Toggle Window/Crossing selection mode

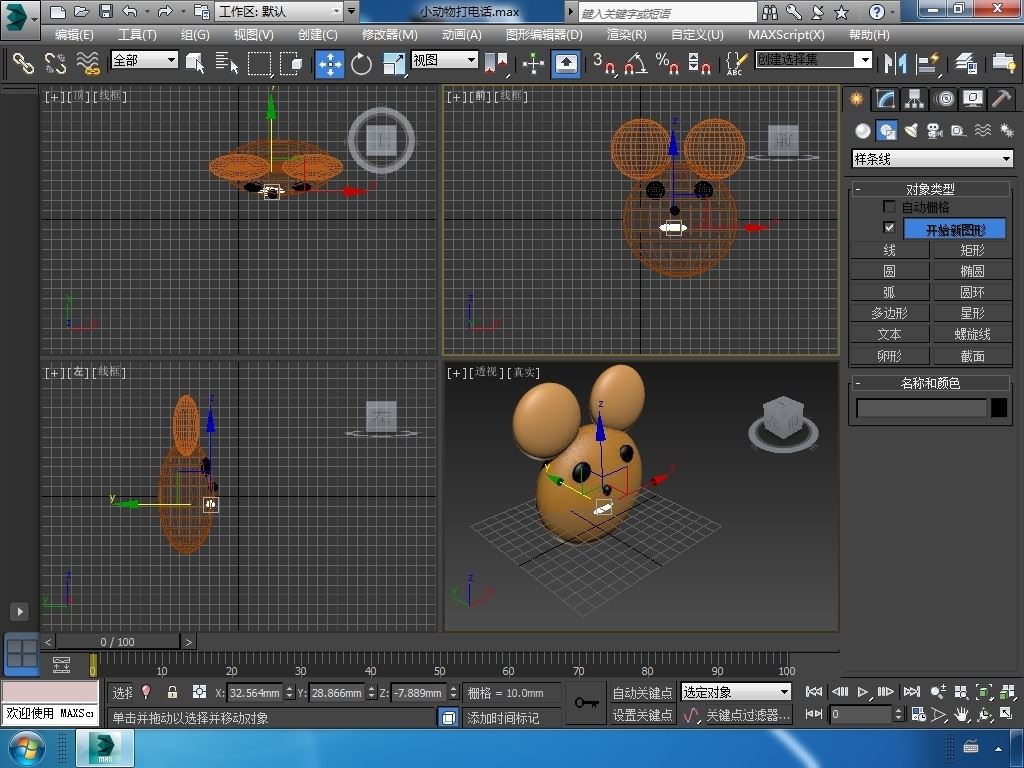coord(291,63)
